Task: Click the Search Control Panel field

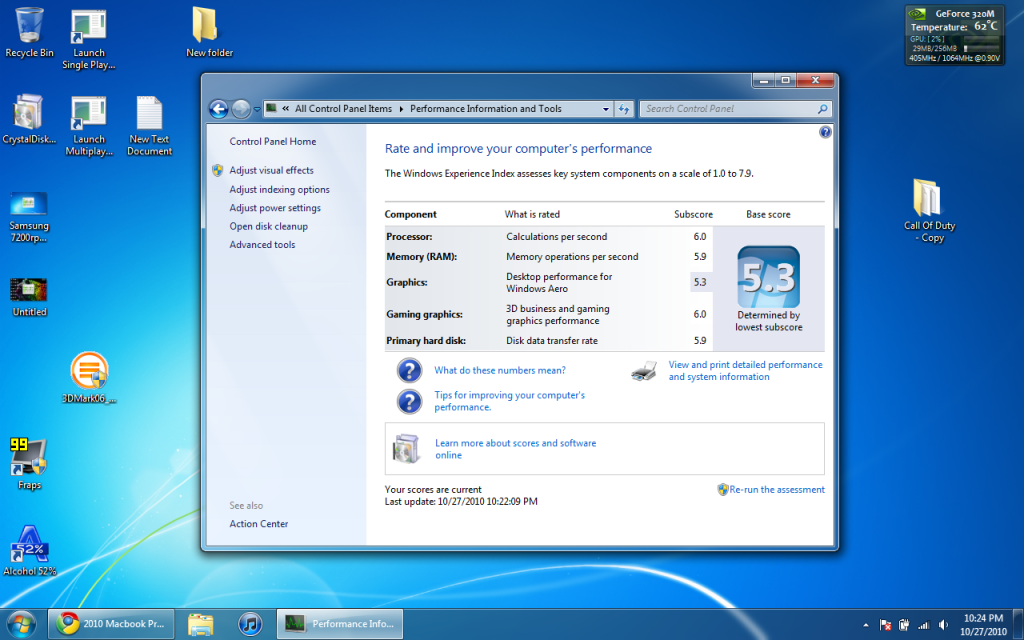Action: point(735,109)
